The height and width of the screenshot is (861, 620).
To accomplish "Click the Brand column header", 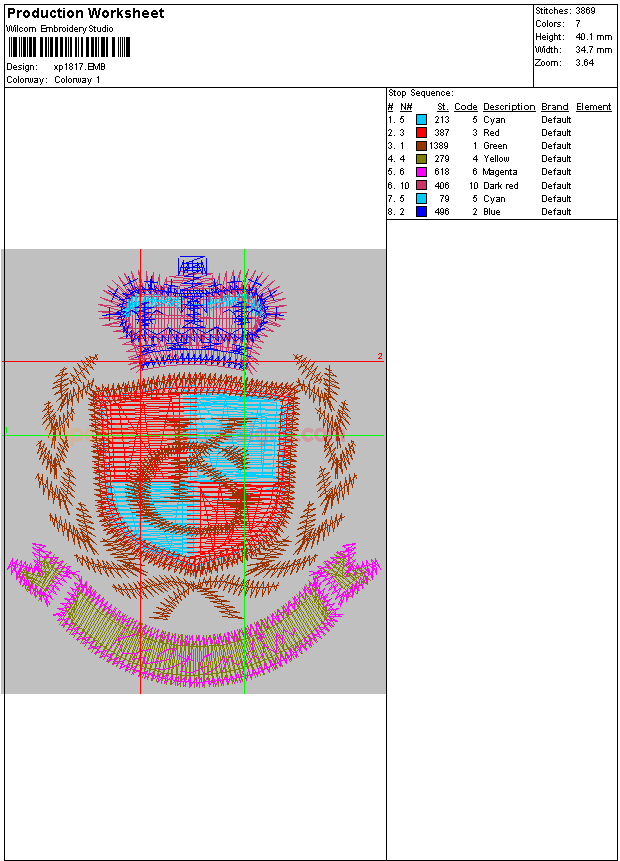I will tap(554, 107).
